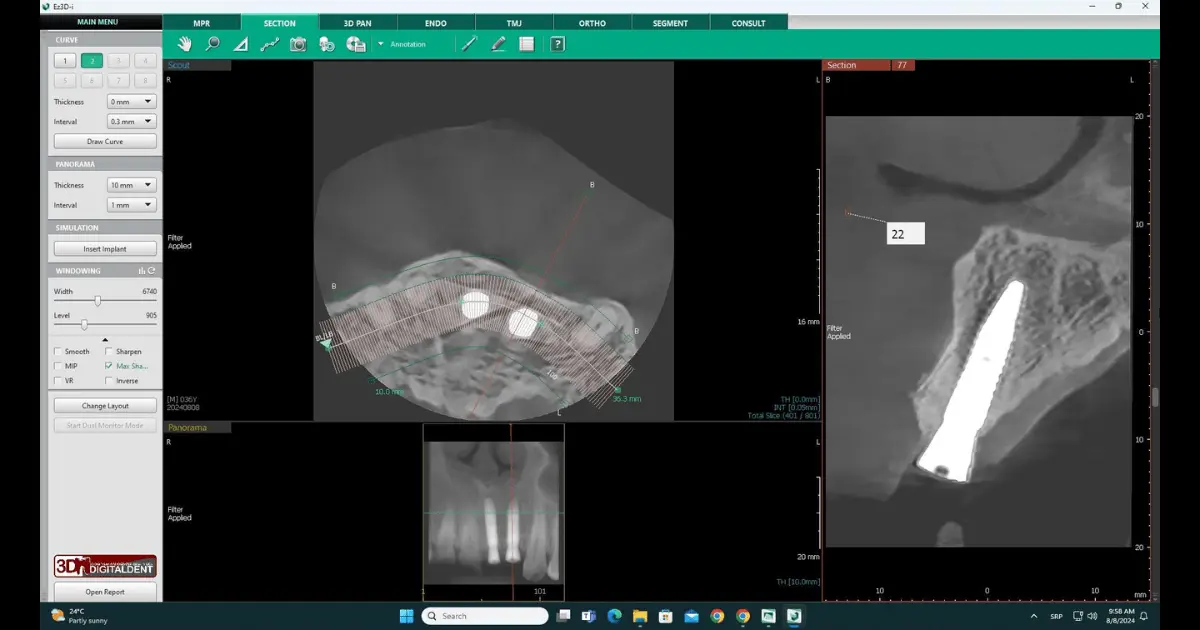The height and width of the screenshot is (630, 1200).
Task: Click the CD save export icon
Action: click(355, 44)
